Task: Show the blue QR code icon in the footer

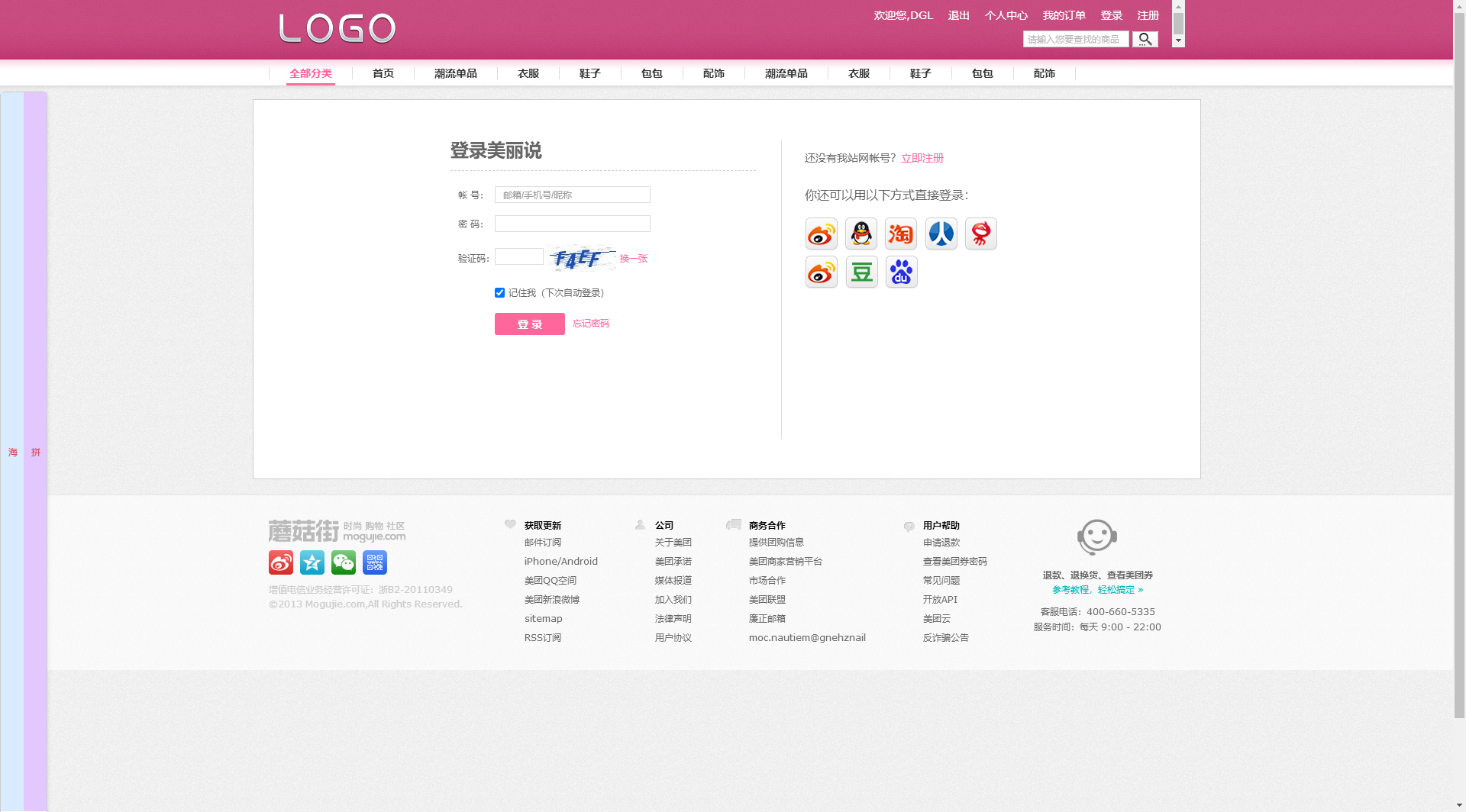Action: tap(375, 562)
